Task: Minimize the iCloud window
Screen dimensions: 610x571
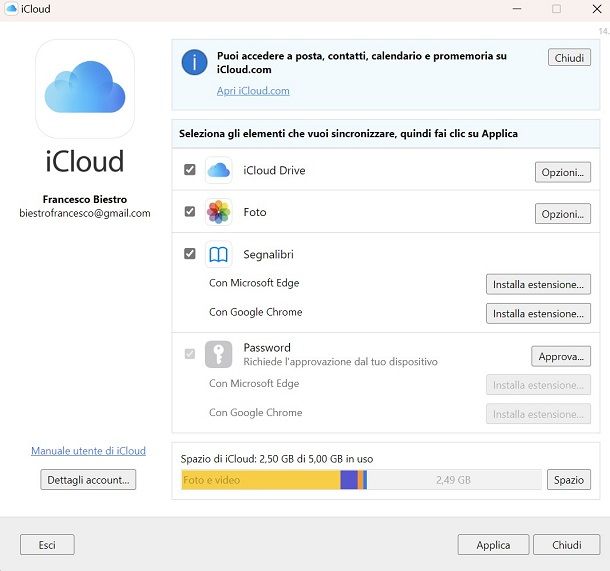Action: point(517,9)
